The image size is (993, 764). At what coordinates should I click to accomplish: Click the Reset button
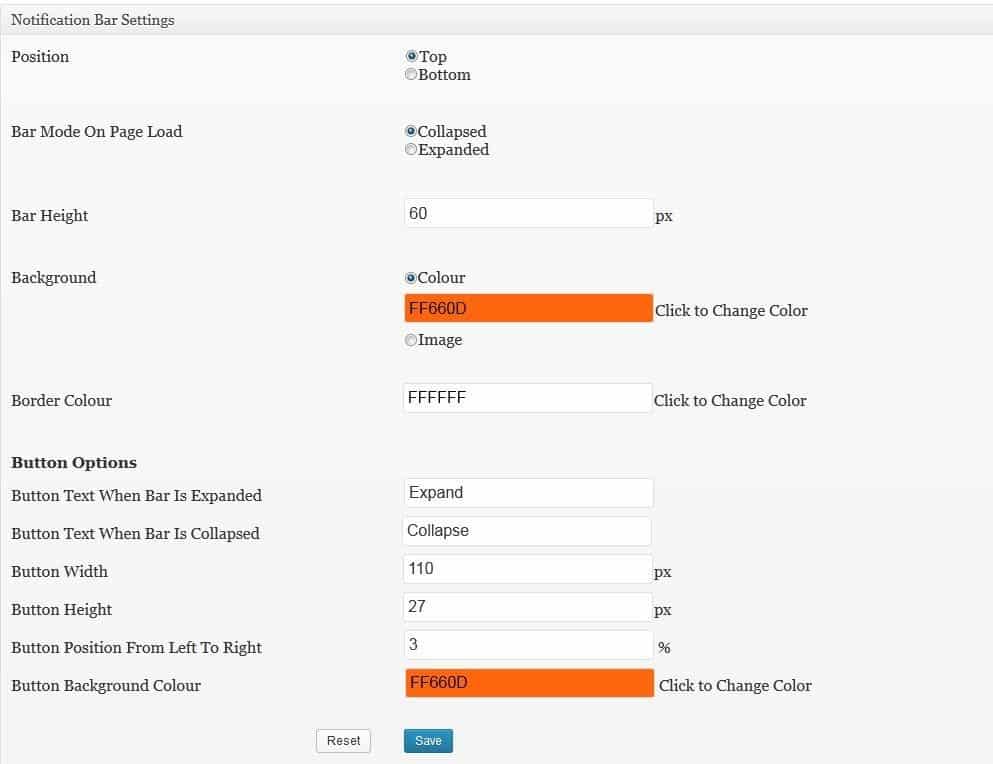pos(343,741)
